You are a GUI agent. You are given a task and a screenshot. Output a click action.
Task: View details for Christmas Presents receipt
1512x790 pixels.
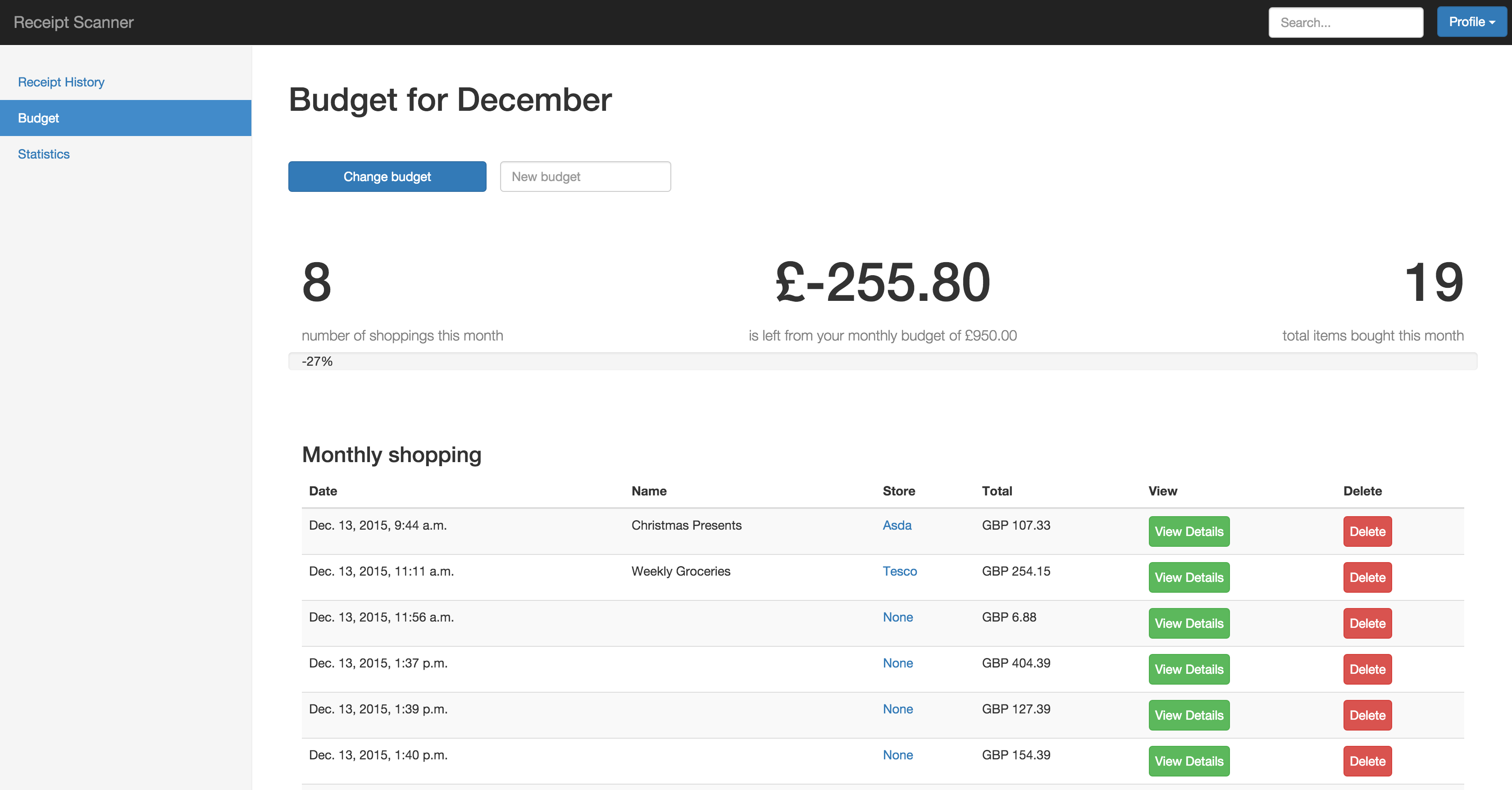1188,532
